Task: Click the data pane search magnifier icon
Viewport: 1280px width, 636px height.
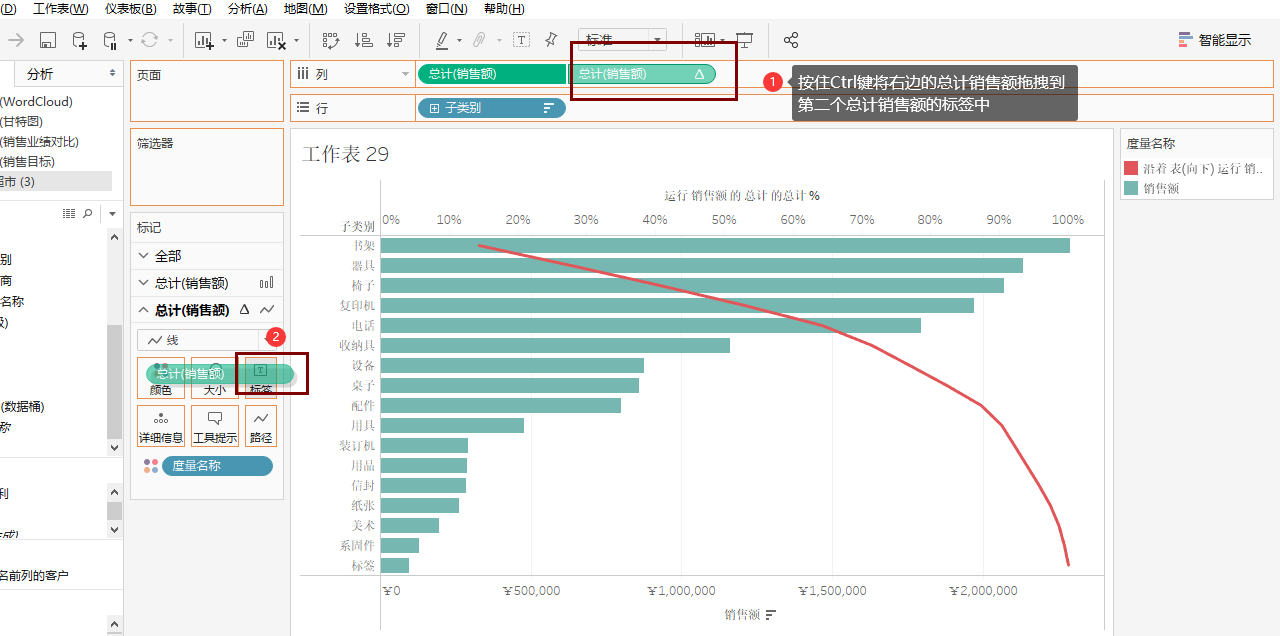Action: point(87,213)
